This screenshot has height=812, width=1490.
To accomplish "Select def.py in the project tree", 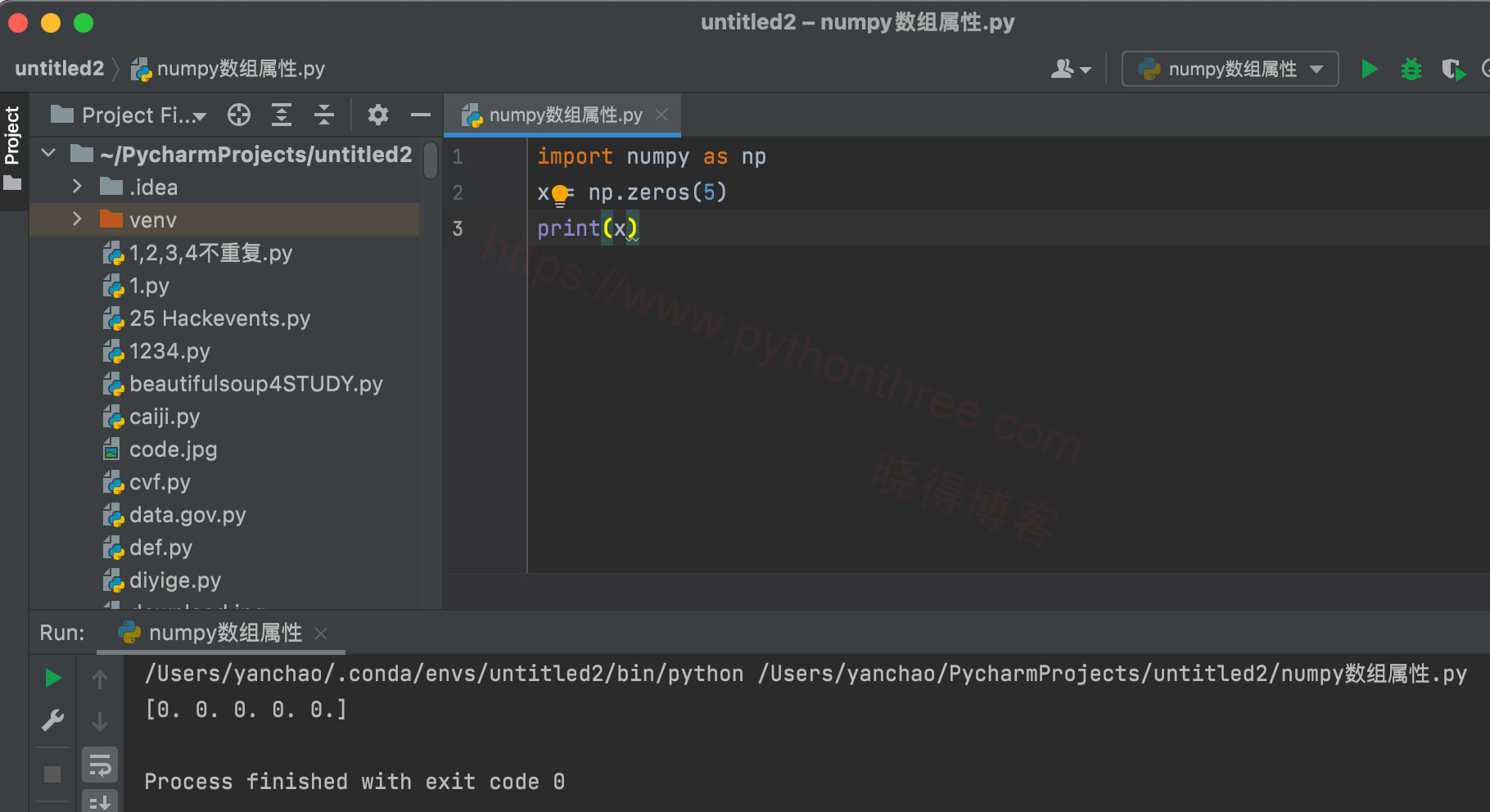I will (x=160, y=548).
